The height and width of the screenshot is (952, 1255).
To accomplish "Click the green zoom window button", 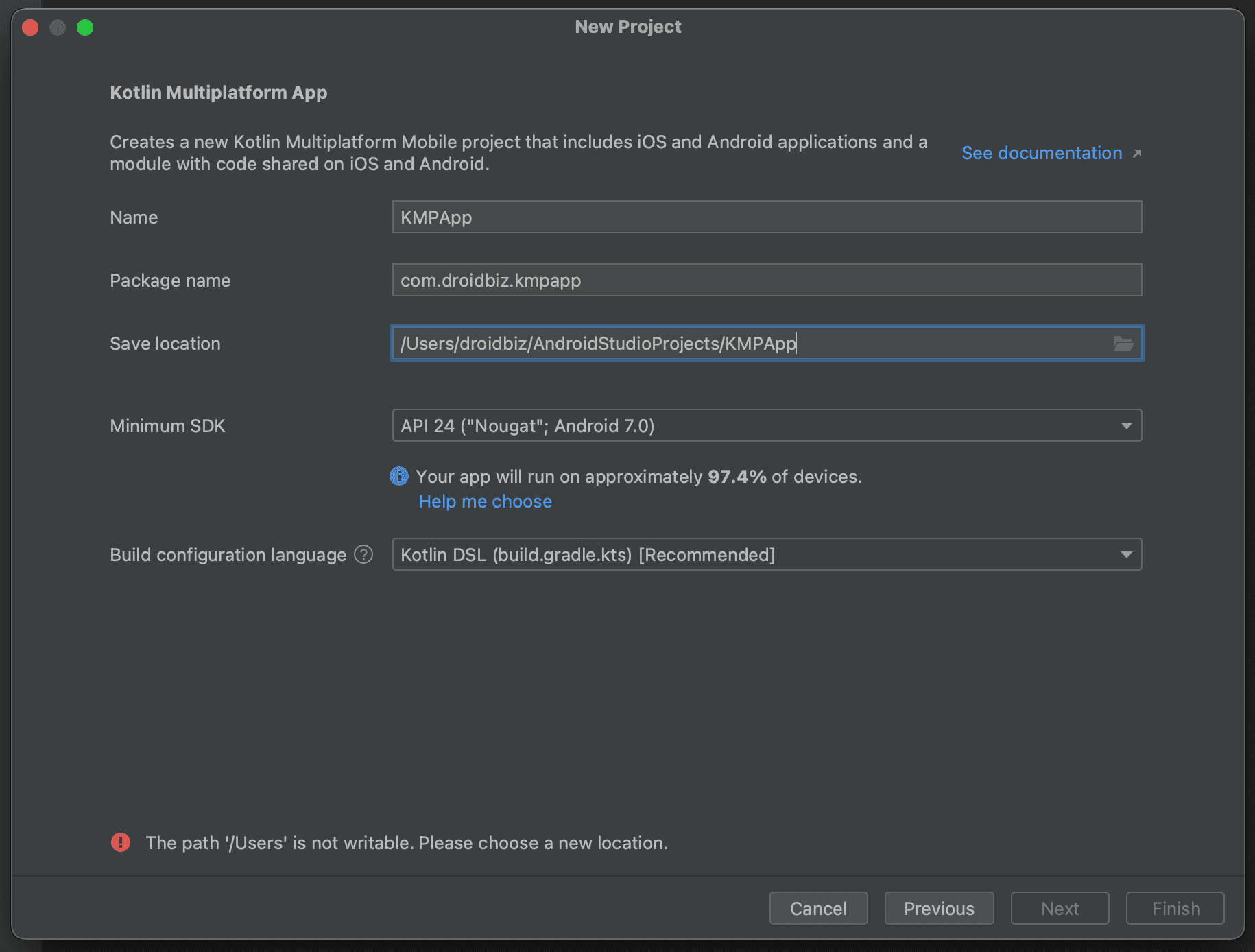I will [85, 27].
